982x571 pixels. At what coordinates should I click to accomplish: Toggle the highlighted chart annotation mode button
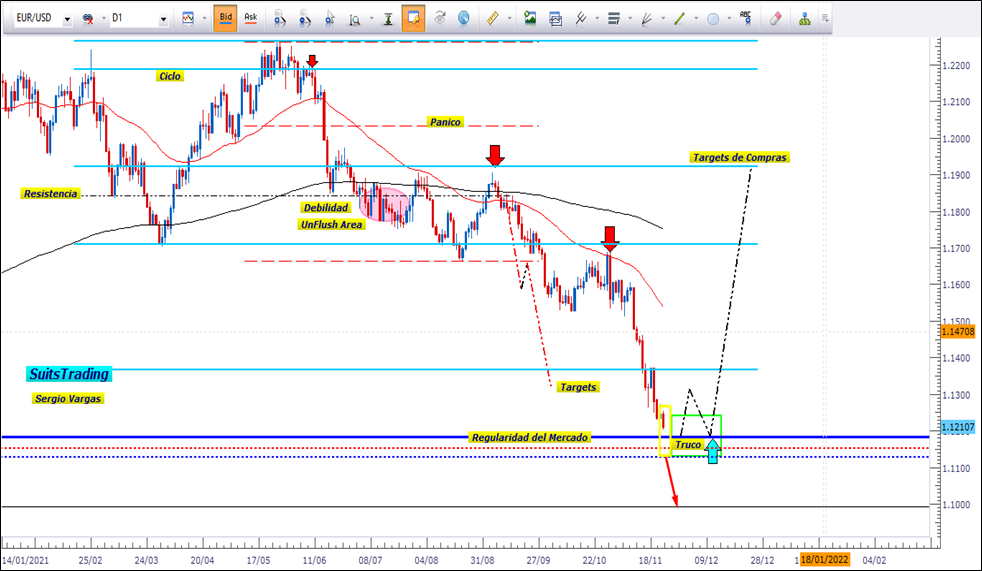(x=413, y=18)
